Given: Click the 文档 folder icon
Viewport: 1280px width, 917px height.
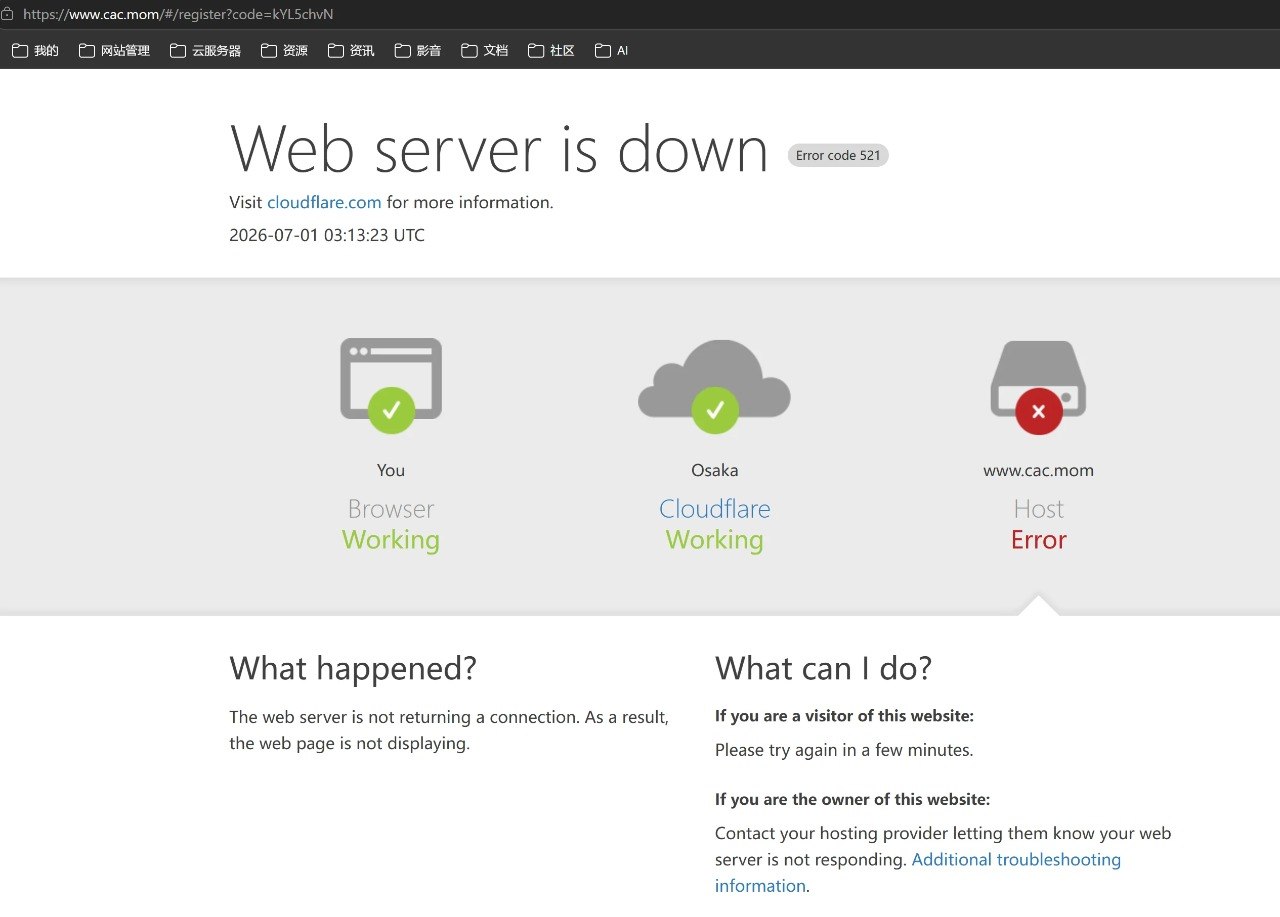Looking at the screenshot, I should pos(469,50).
